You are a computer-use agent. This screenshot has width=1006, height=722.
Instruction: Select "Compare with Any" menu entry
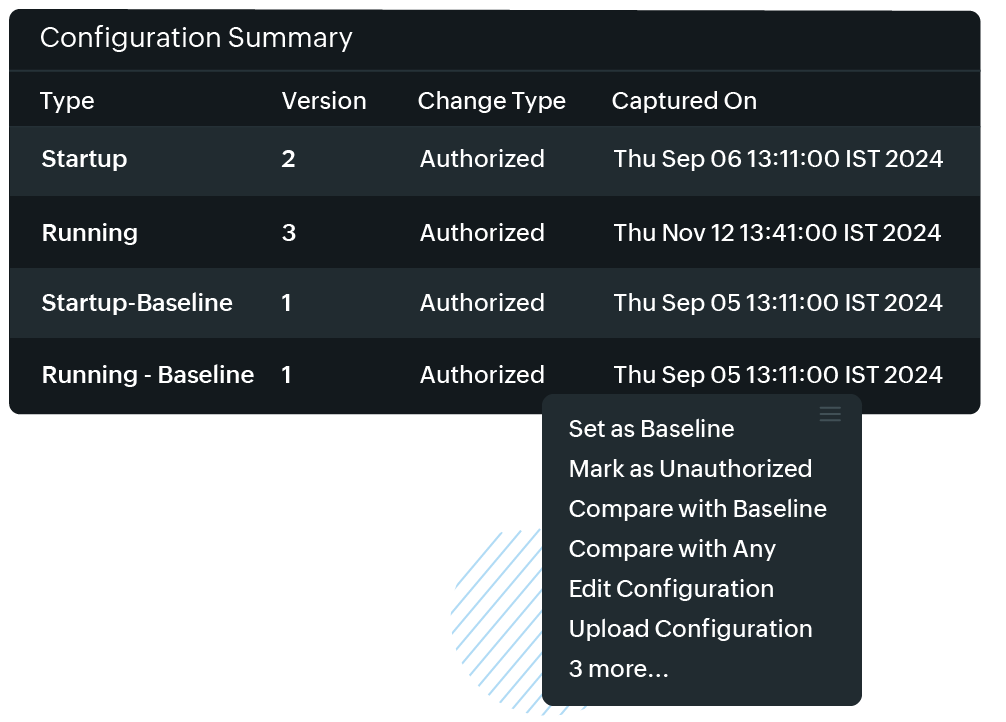click(x=672, y=548)
